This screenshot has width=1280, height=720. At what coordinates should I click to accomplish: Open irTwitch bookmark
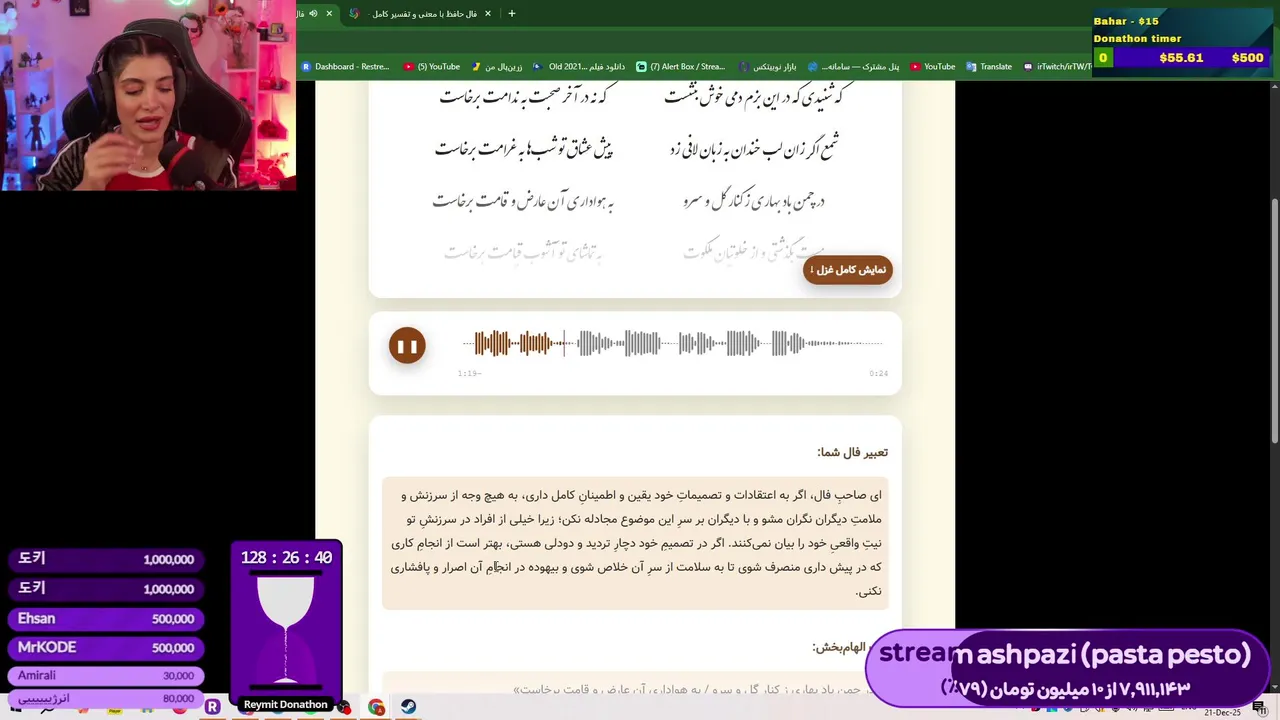[x=1056, y=67]
